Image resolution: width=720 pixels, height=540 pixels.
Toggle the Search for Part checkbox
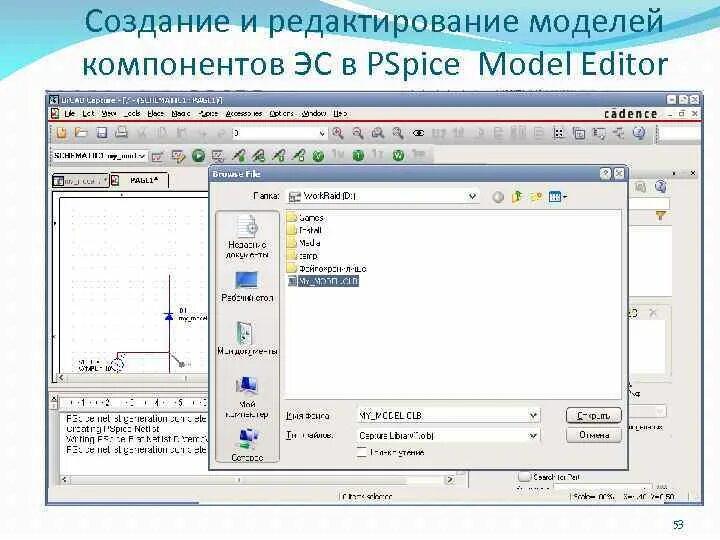524,477
